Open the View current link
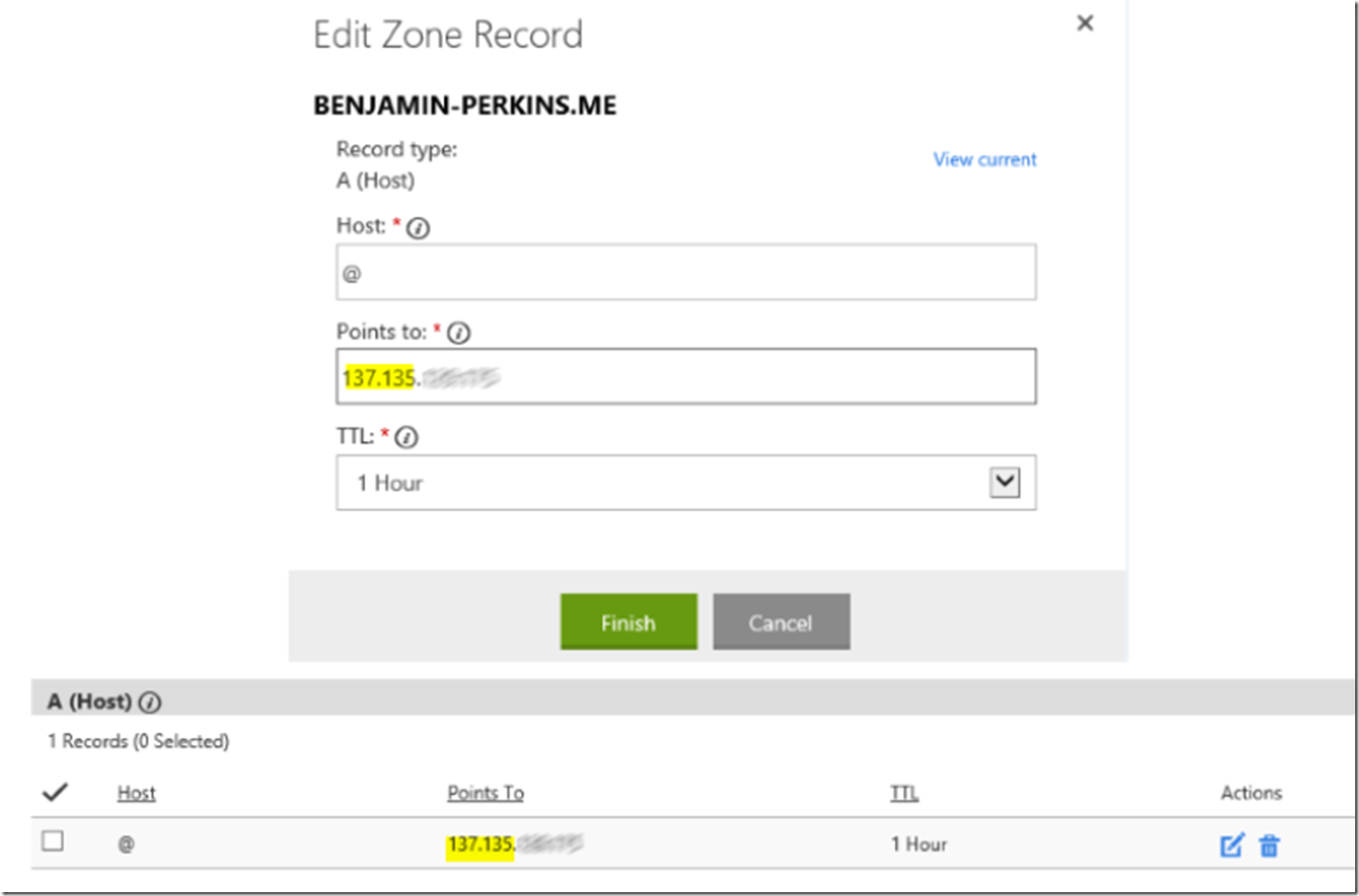Image resolution: width=1359 pixels, height=896 pixels. 984,159
